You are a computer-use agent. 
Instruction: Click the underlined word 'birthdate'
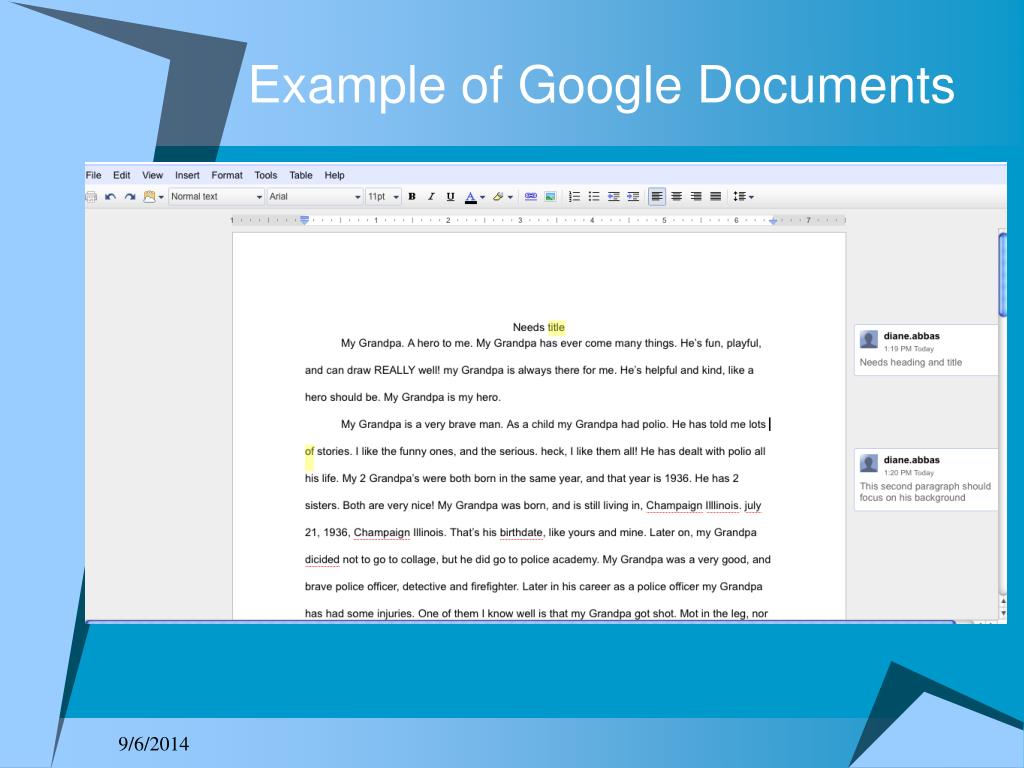click(x=521, y=532)
